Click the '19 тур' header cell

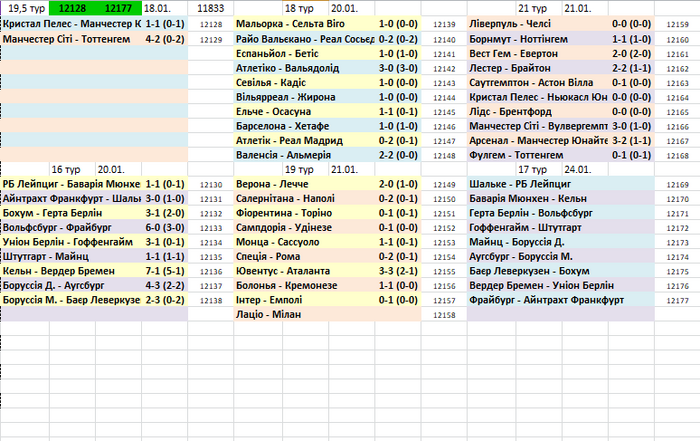coord(306,170)
